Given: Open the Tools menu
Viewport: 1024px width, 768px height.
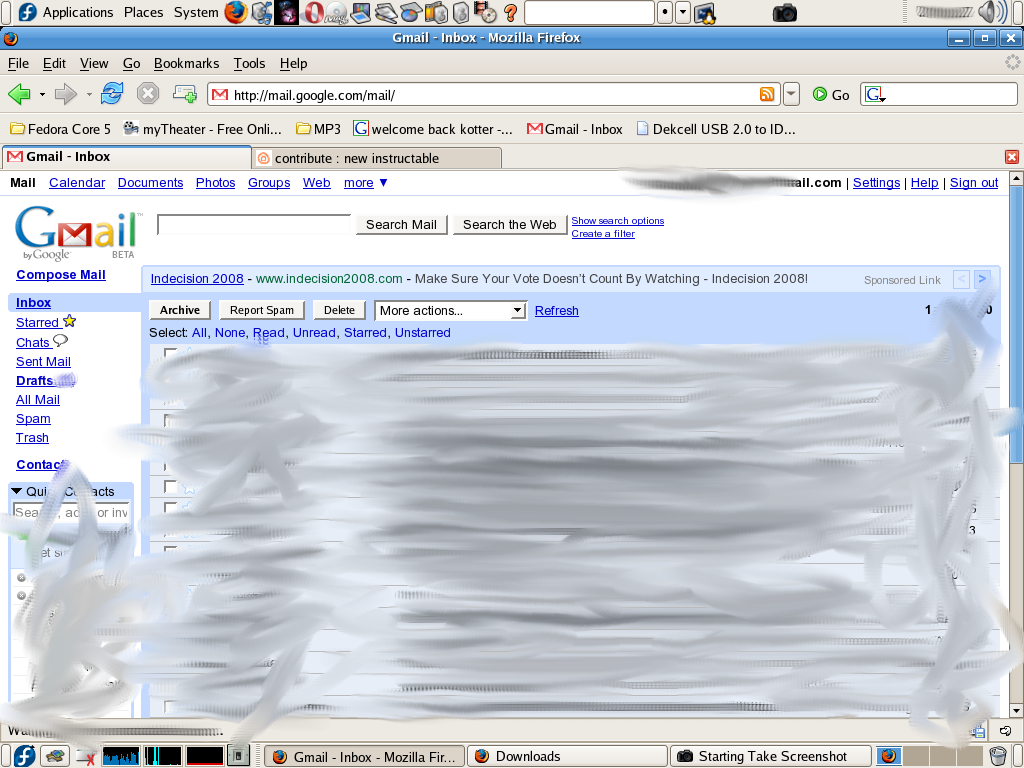Looking at the screenshot, I should (x=249, y=63).
